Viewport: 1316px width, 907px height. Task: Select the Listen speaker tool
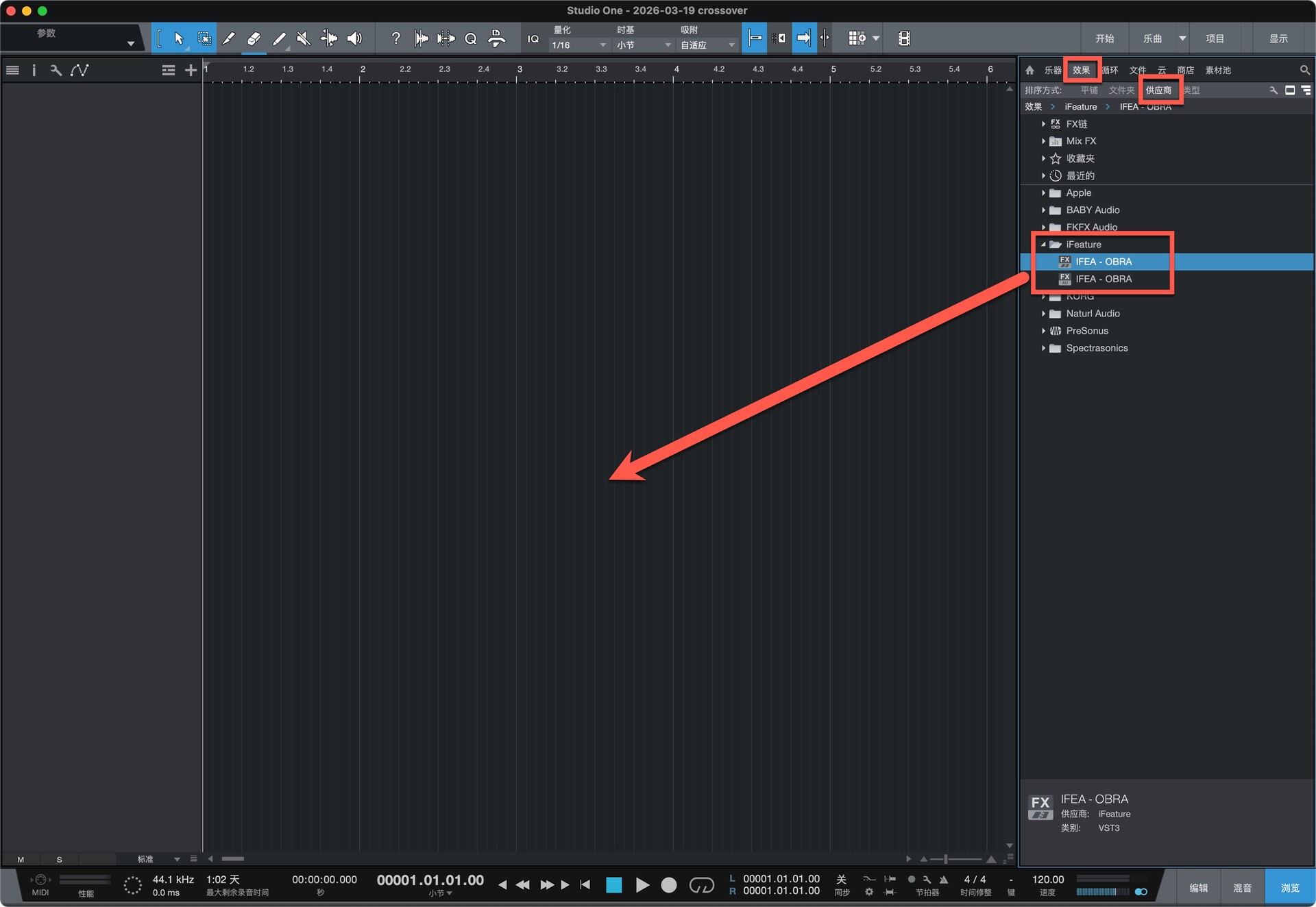354,39
